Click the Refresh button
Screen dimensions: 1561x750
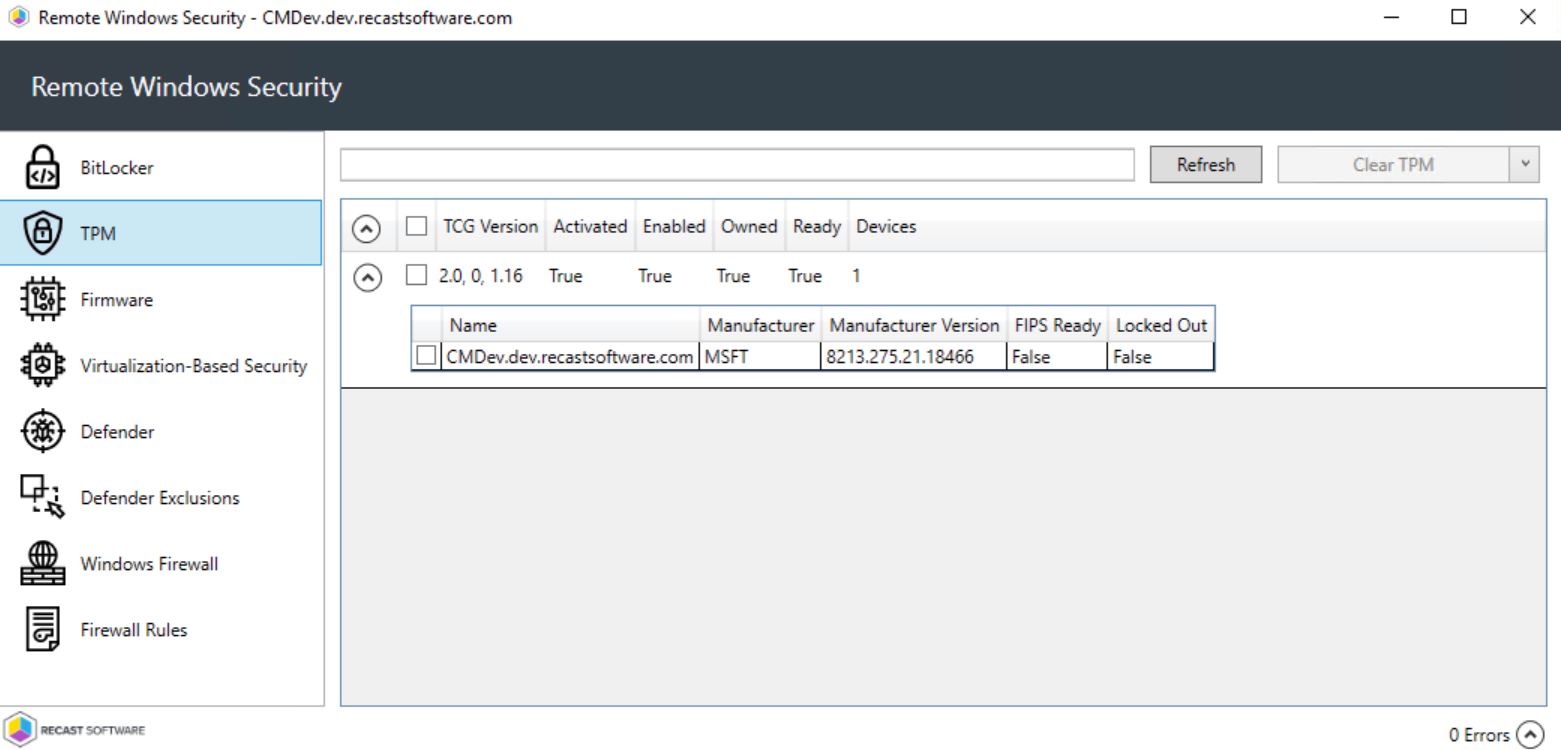point(1206,165)
